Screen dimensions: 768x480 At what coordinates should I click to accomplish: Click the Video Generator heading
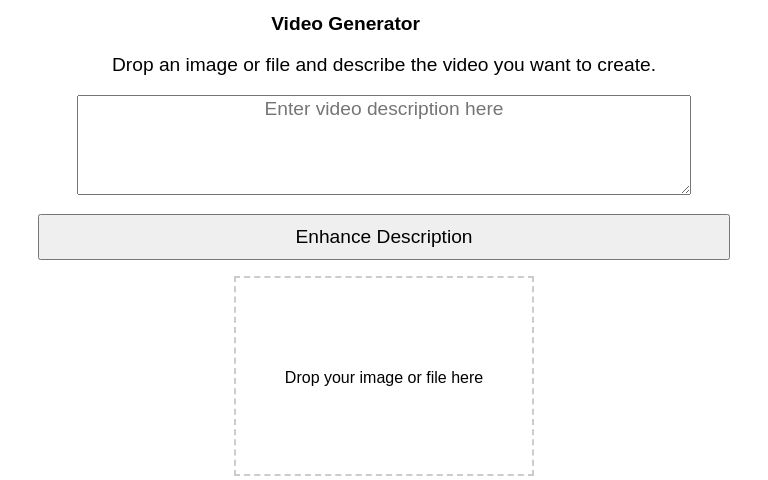click(345, 24)
